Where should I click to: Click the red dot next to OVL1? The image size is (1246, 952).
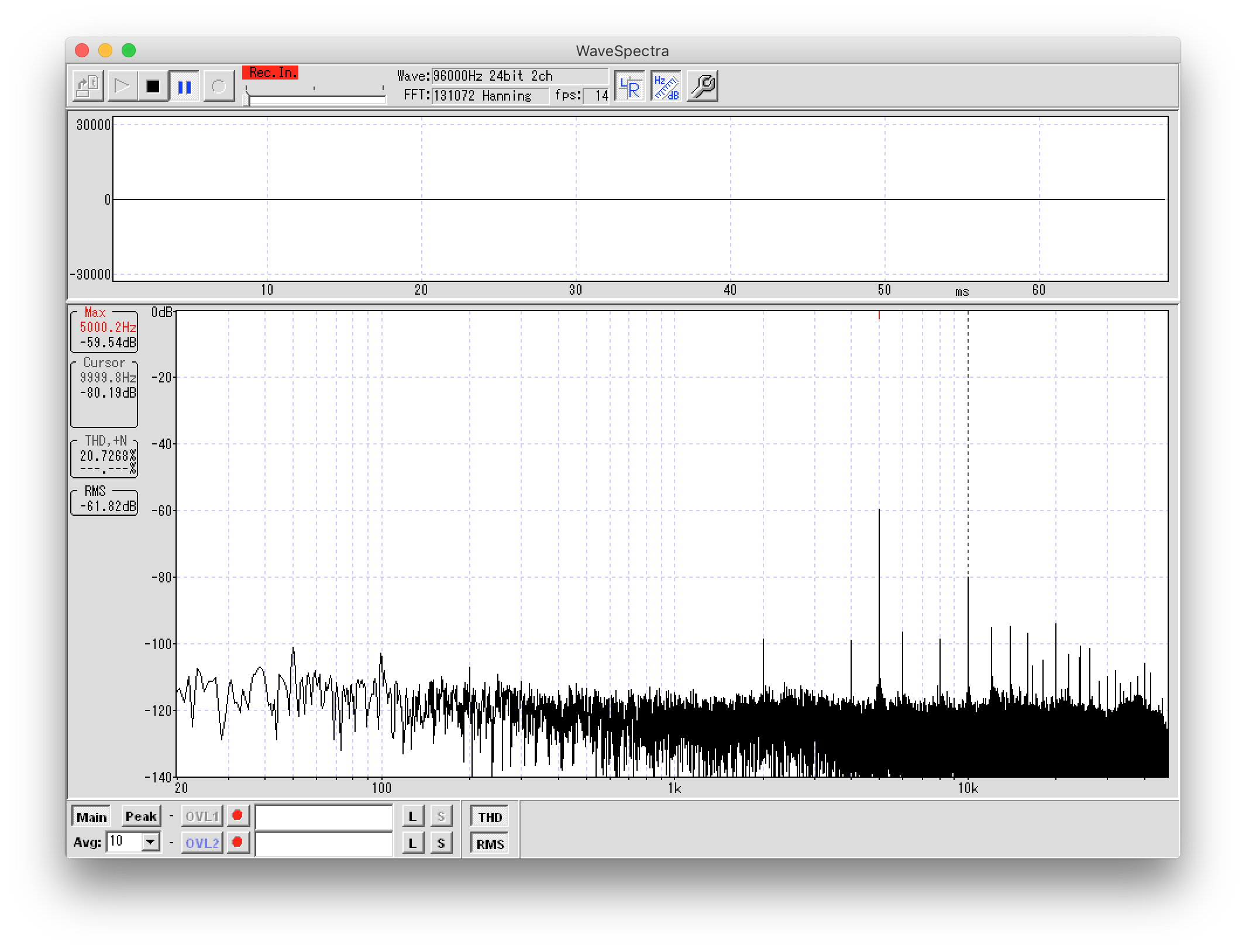point(238,815)
